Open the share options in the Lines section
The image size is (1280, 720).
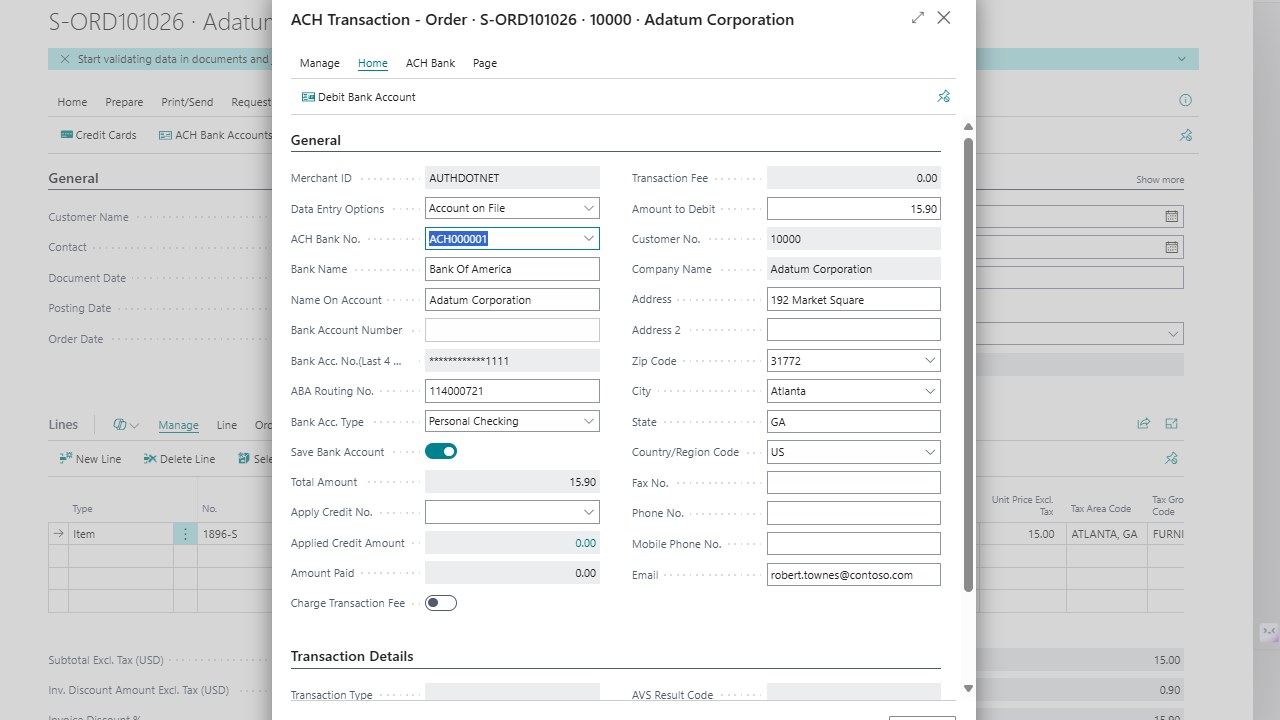pyautogui.click(x=1143, y=423)
